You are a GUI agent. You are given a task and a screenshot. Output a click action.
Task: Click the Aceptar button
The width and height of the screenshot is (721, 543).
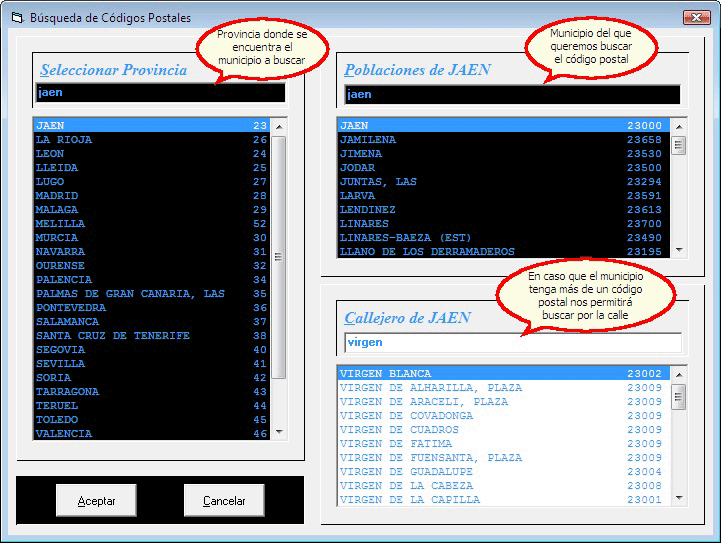coord(96,501)
